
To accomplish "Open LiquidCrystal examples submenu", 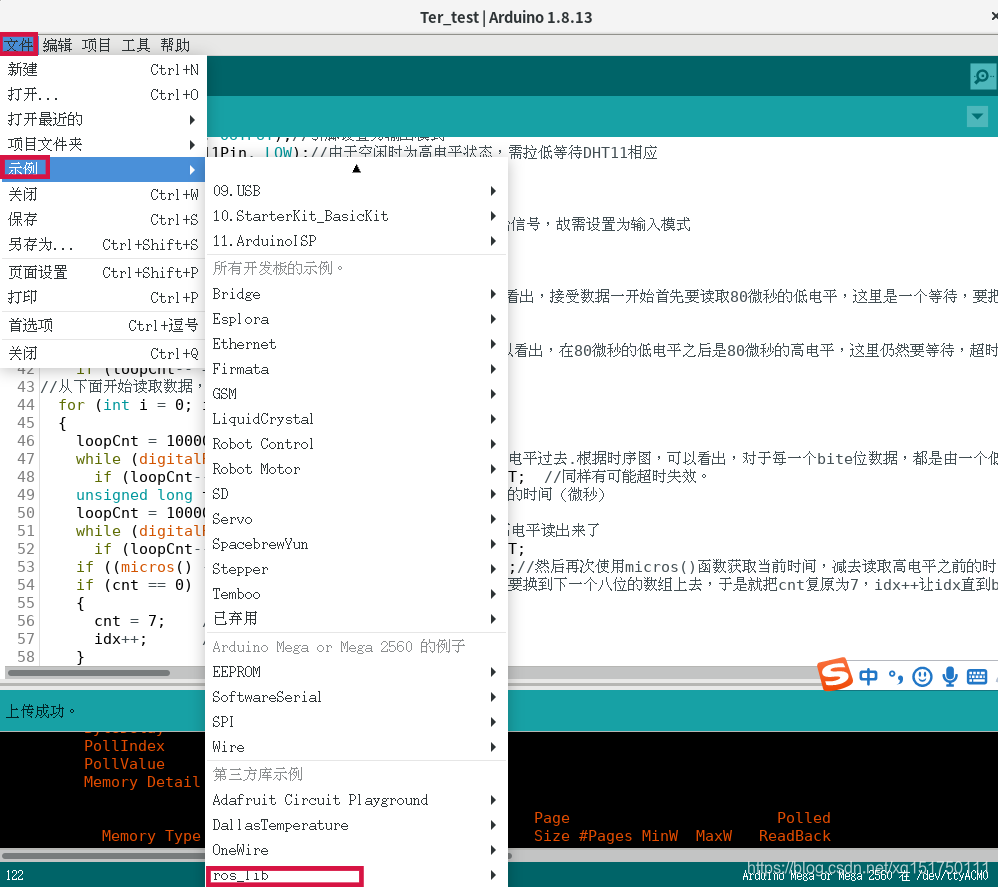I will click(356, 419).
